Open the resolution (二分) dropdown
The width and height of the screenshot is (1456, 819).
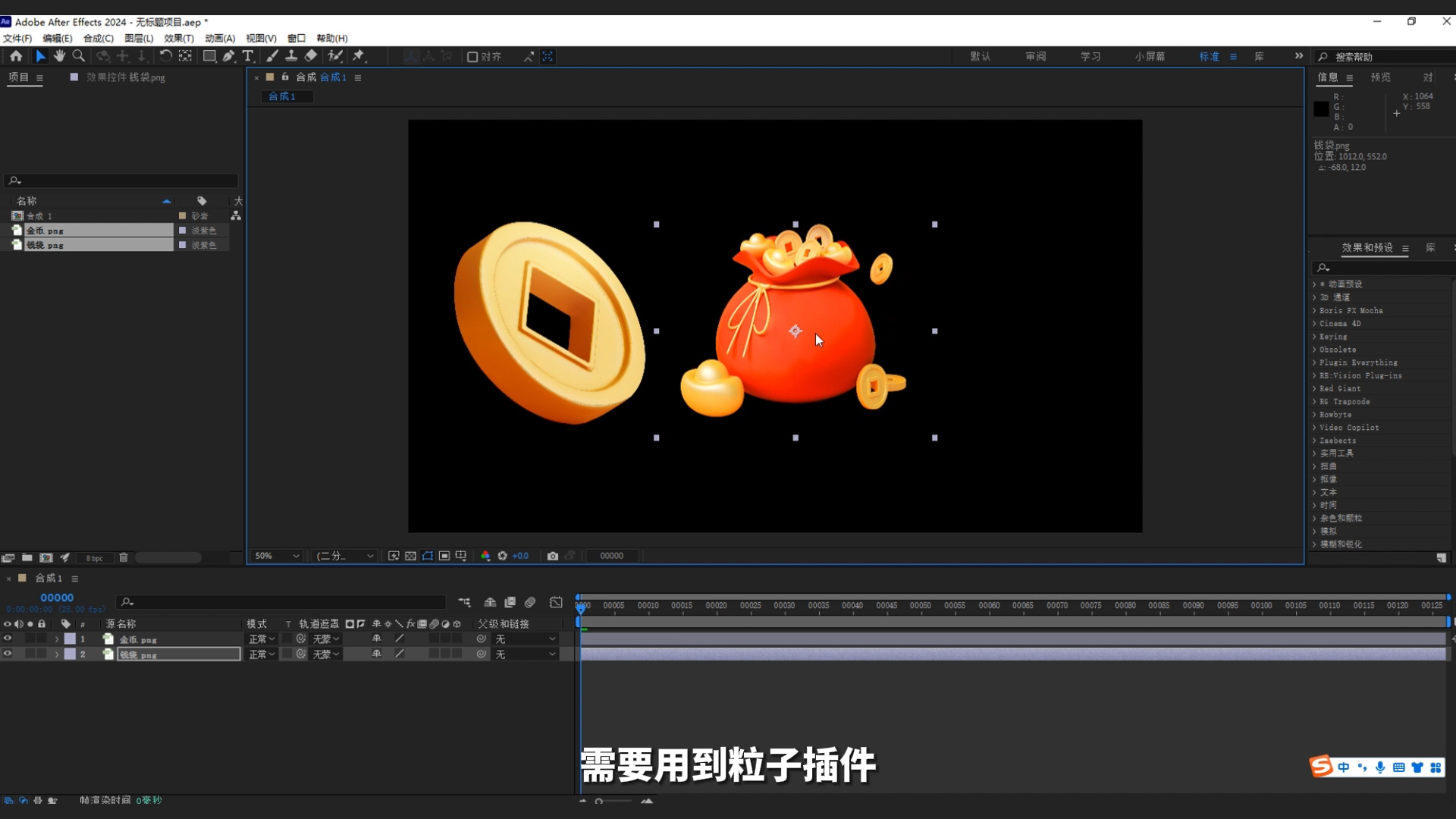coord(344,556)
